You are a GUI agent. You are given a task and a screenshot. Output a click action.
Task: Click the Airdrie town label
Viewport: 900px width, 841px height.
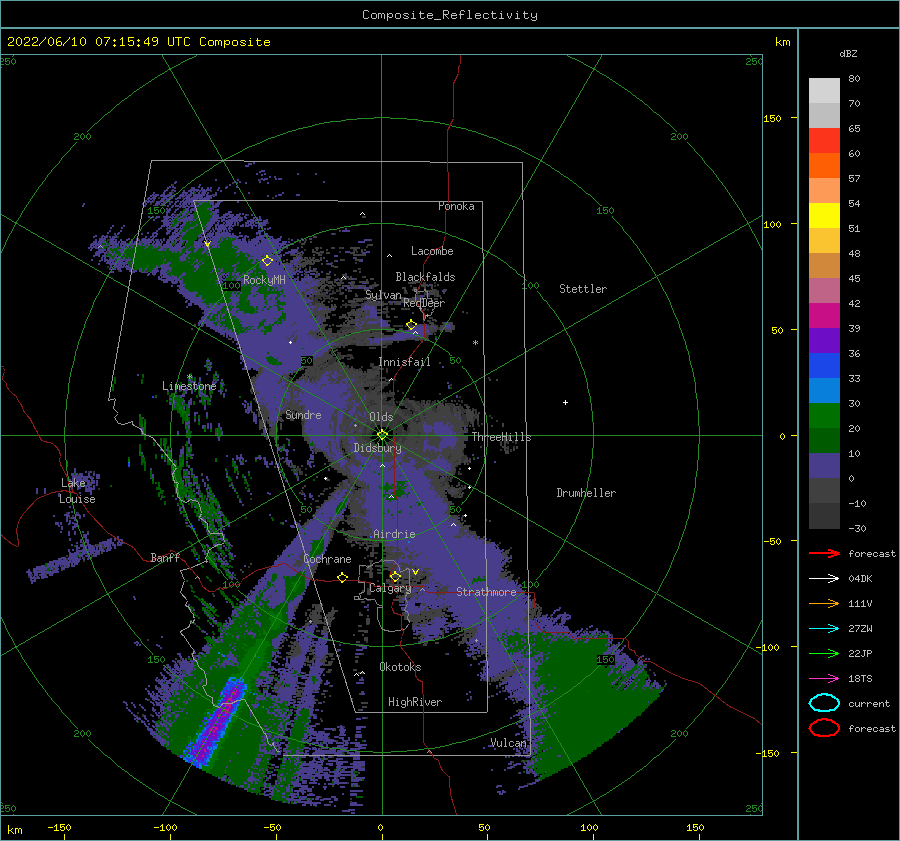(x=394, y=534)
